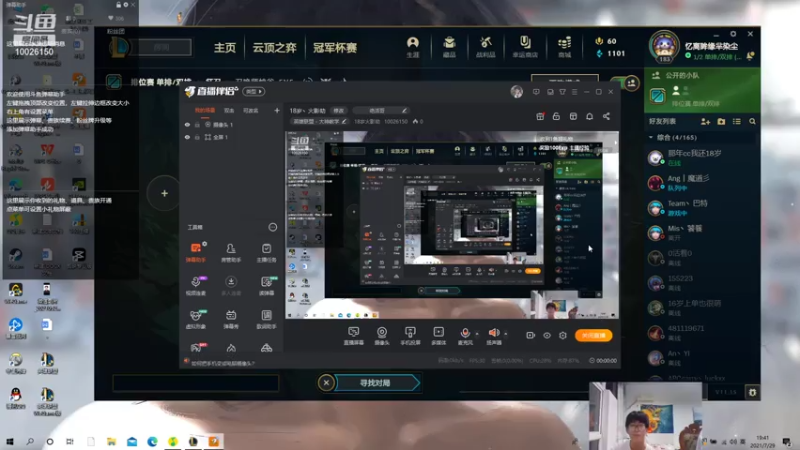The width and height of the screenshot is (800, 450).
Task: Open 房管助手 tool icon
Action: coord(231,252)
